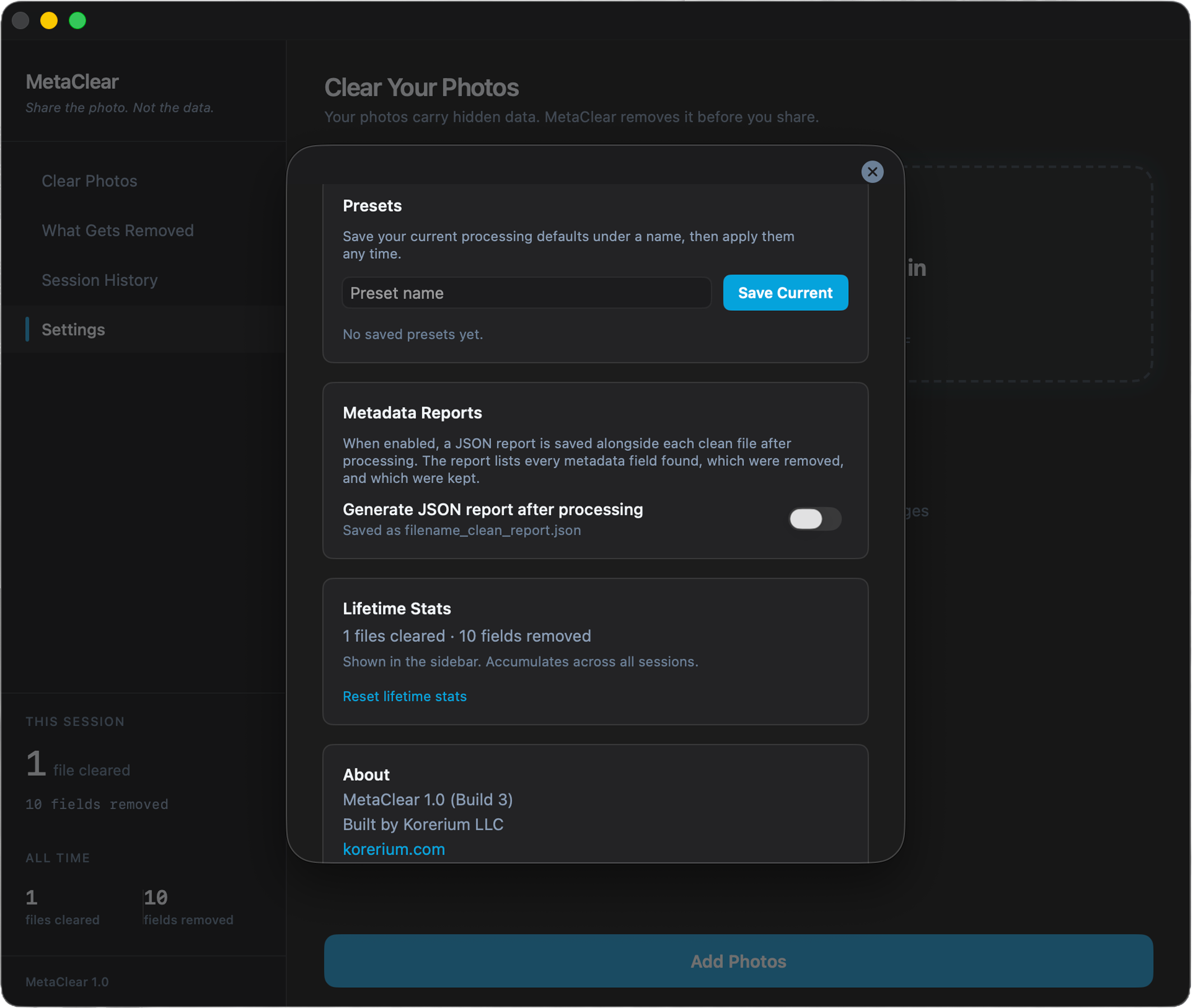Click the 'MetaClear 1.0' sidebar footer text
This screenshot has width=1192, height=1008.
(x=67, y=982)
